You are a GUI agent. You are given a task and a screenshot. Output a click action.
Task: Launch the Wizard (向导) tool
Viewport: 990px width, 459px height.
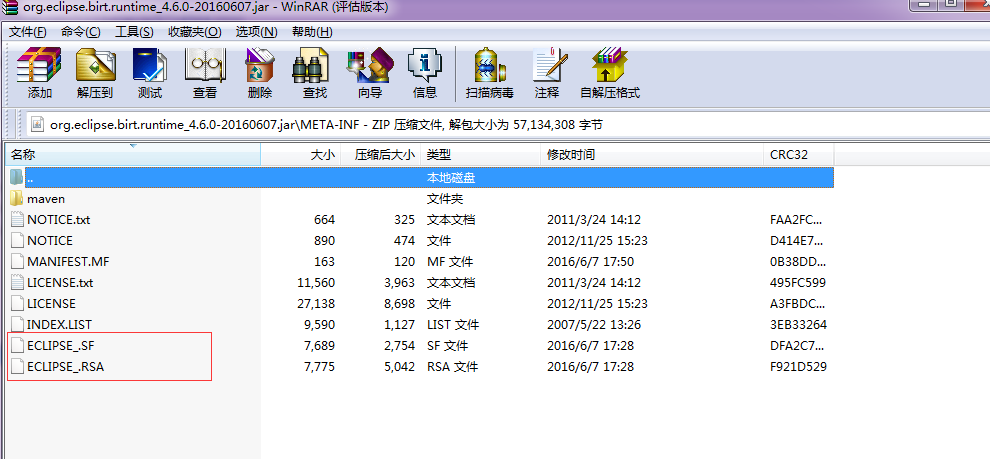(370, 66)
